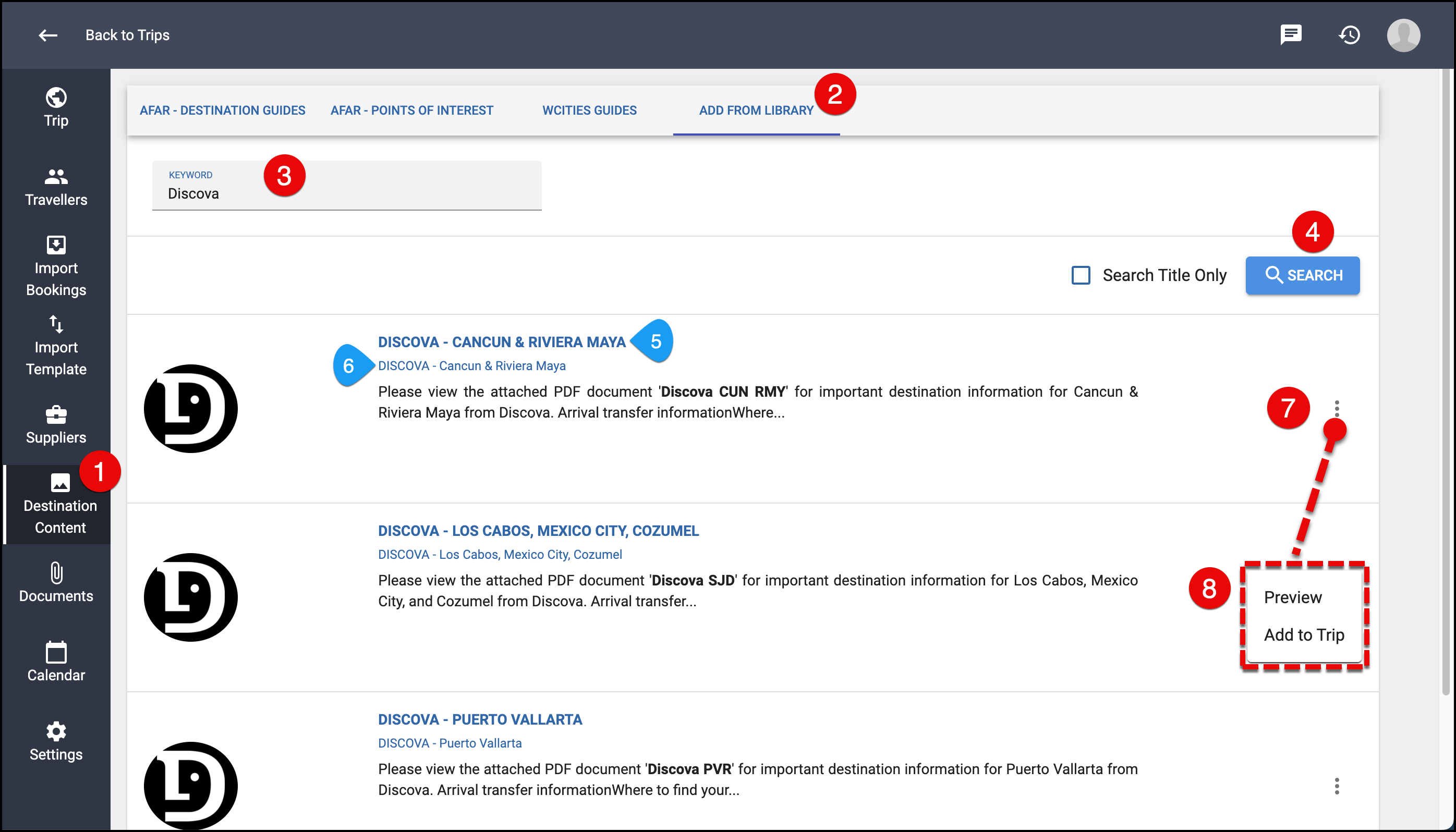Open Import Bookings in sidebar
Viewport: 1456px width, 832px height.
point(56,266)
